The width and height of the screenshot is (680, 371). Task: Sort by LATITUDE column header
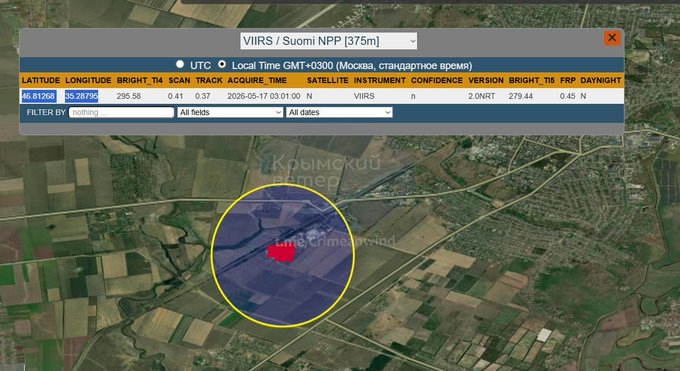coord(41,80)
